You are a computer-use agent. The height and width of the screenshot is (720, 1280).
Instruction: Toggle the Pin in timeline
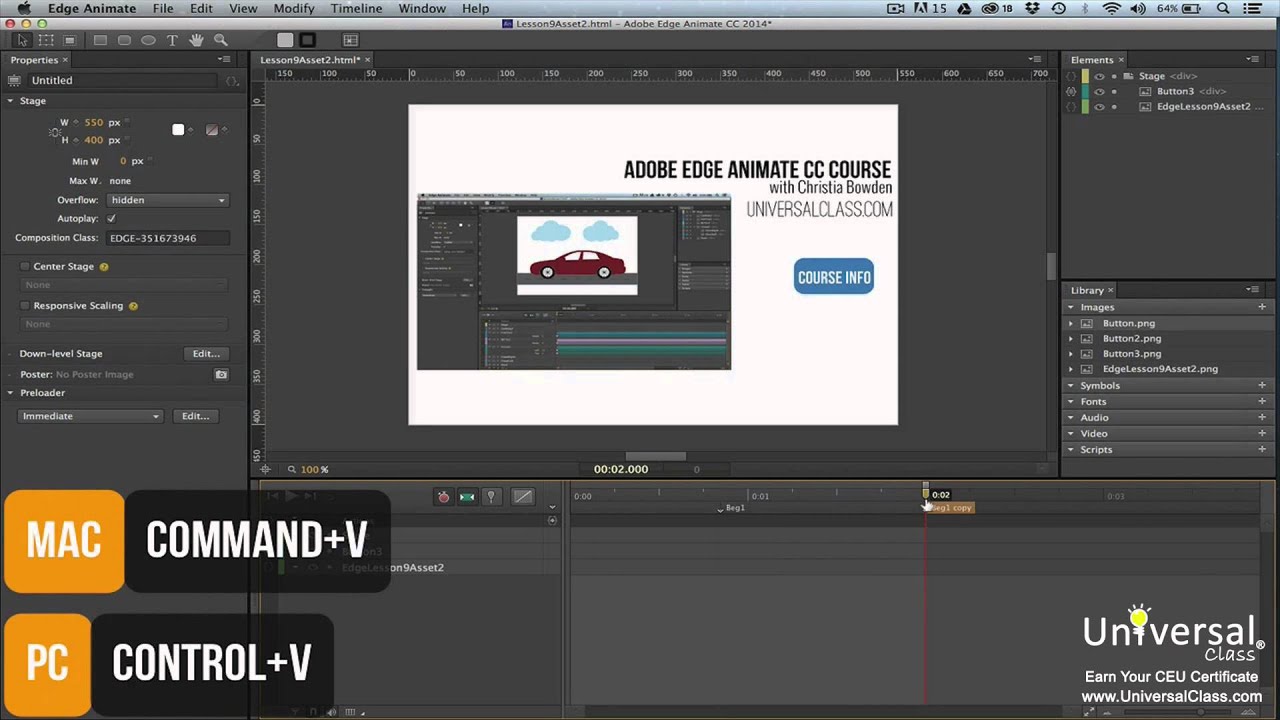click(x=491, y=497)
